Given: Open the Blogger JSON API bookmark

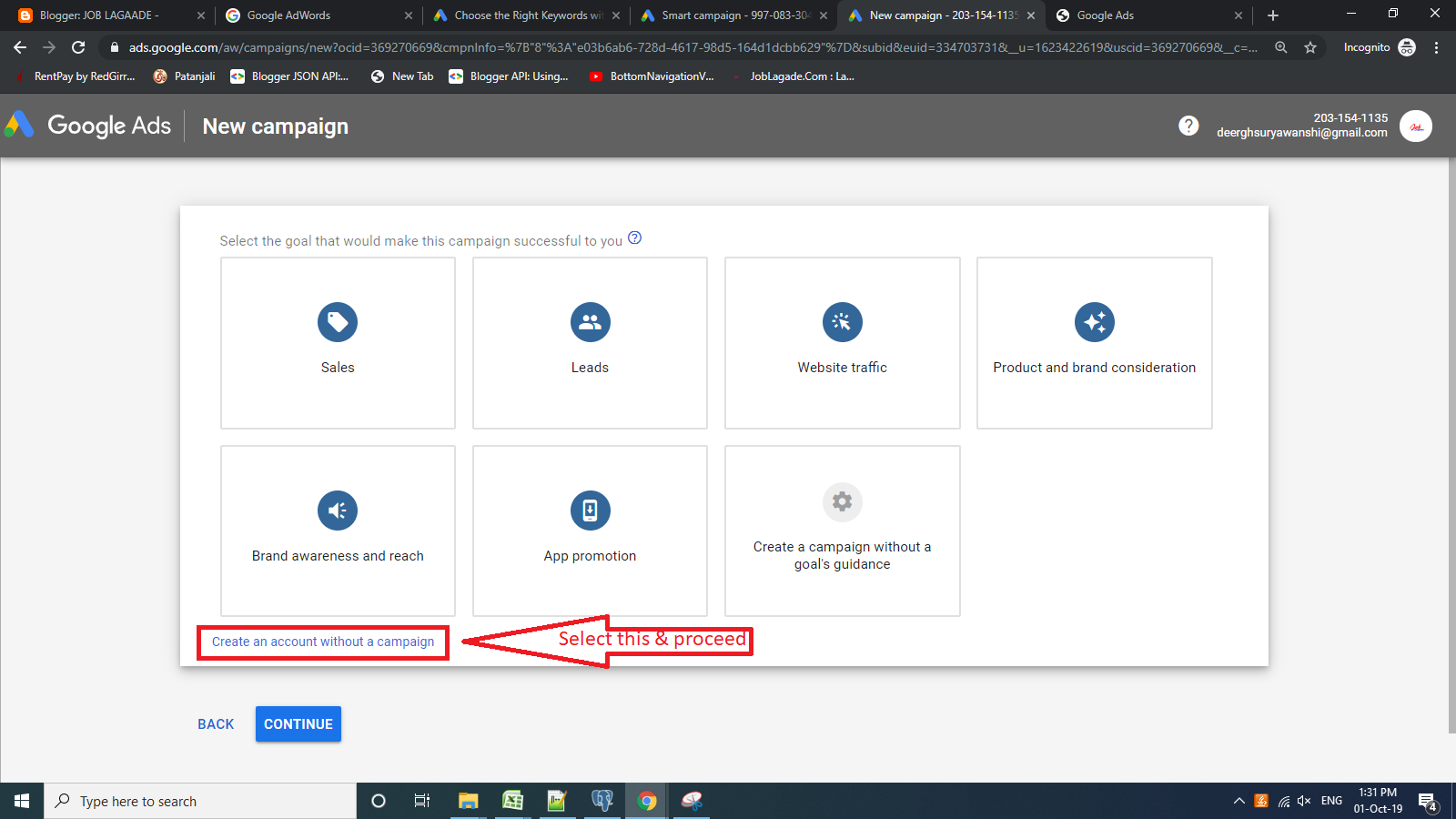Looking at the screenshot, I should pos(289,76).
